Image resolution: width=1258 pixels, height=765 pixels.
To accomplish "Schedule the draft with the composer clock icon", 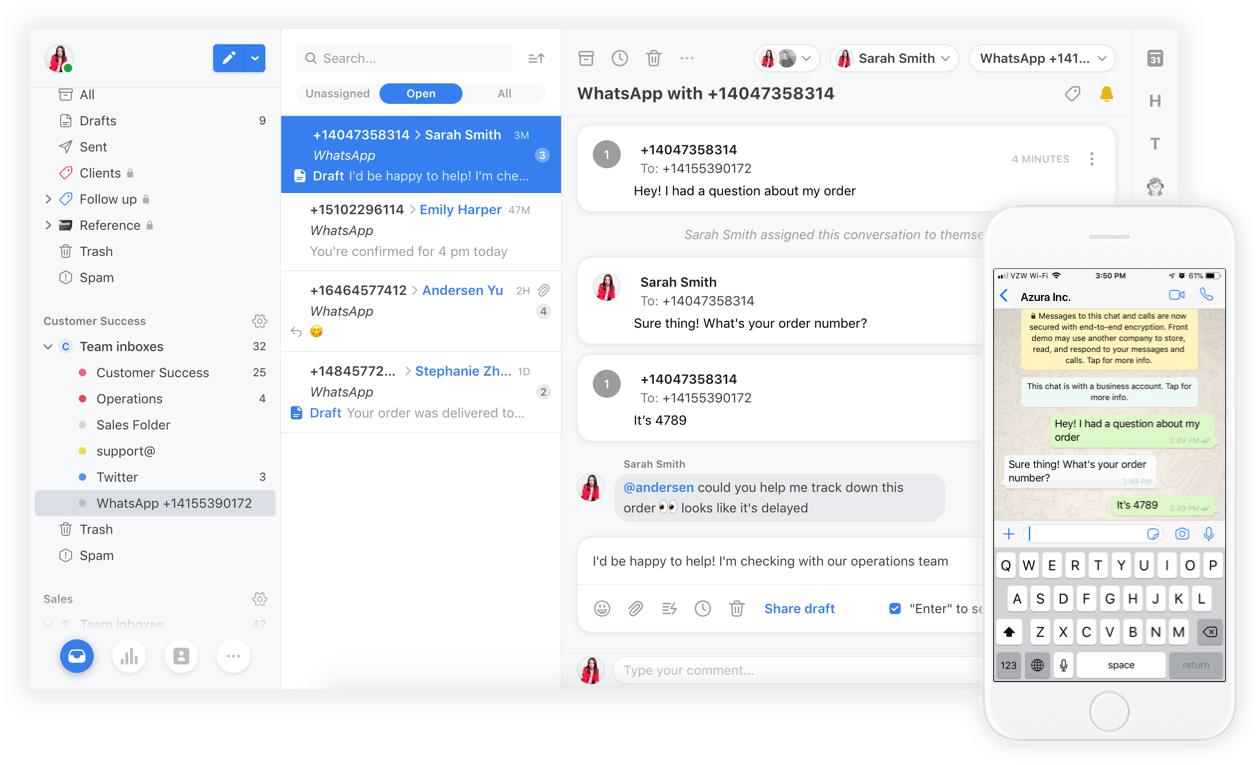I will (703, 608).
